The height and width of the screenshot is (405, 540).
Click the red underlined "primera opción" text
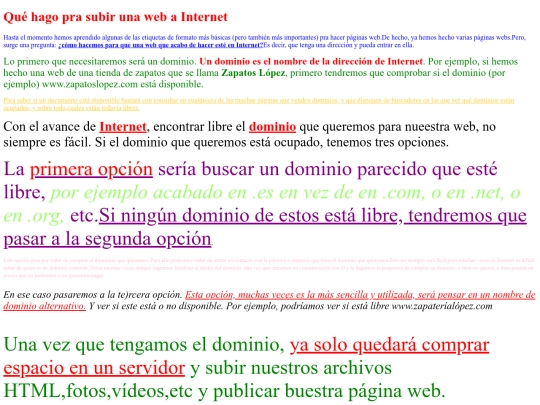(x=91, y=169)
